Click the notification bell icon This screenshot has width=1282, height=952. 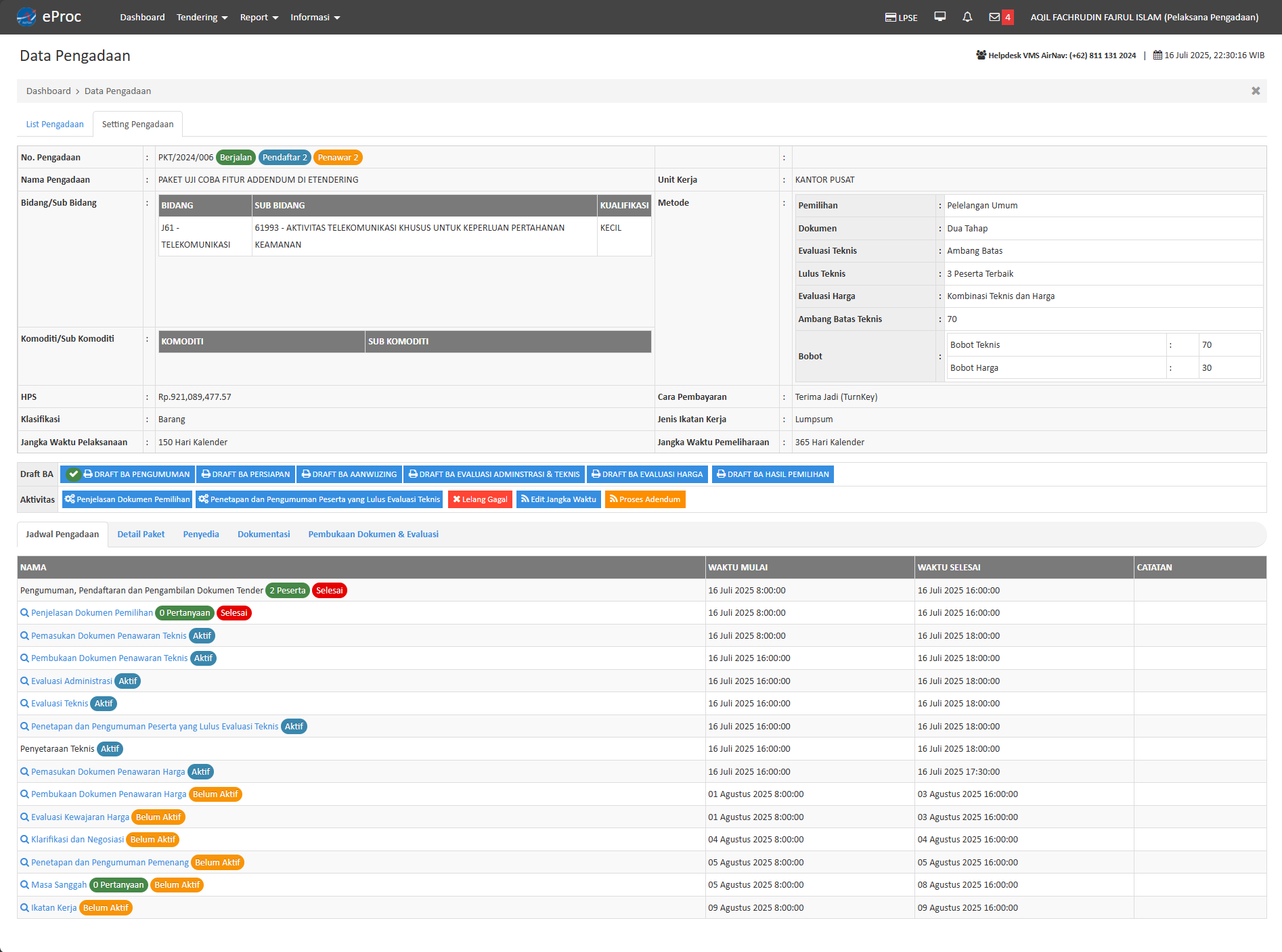coord(967,17)
